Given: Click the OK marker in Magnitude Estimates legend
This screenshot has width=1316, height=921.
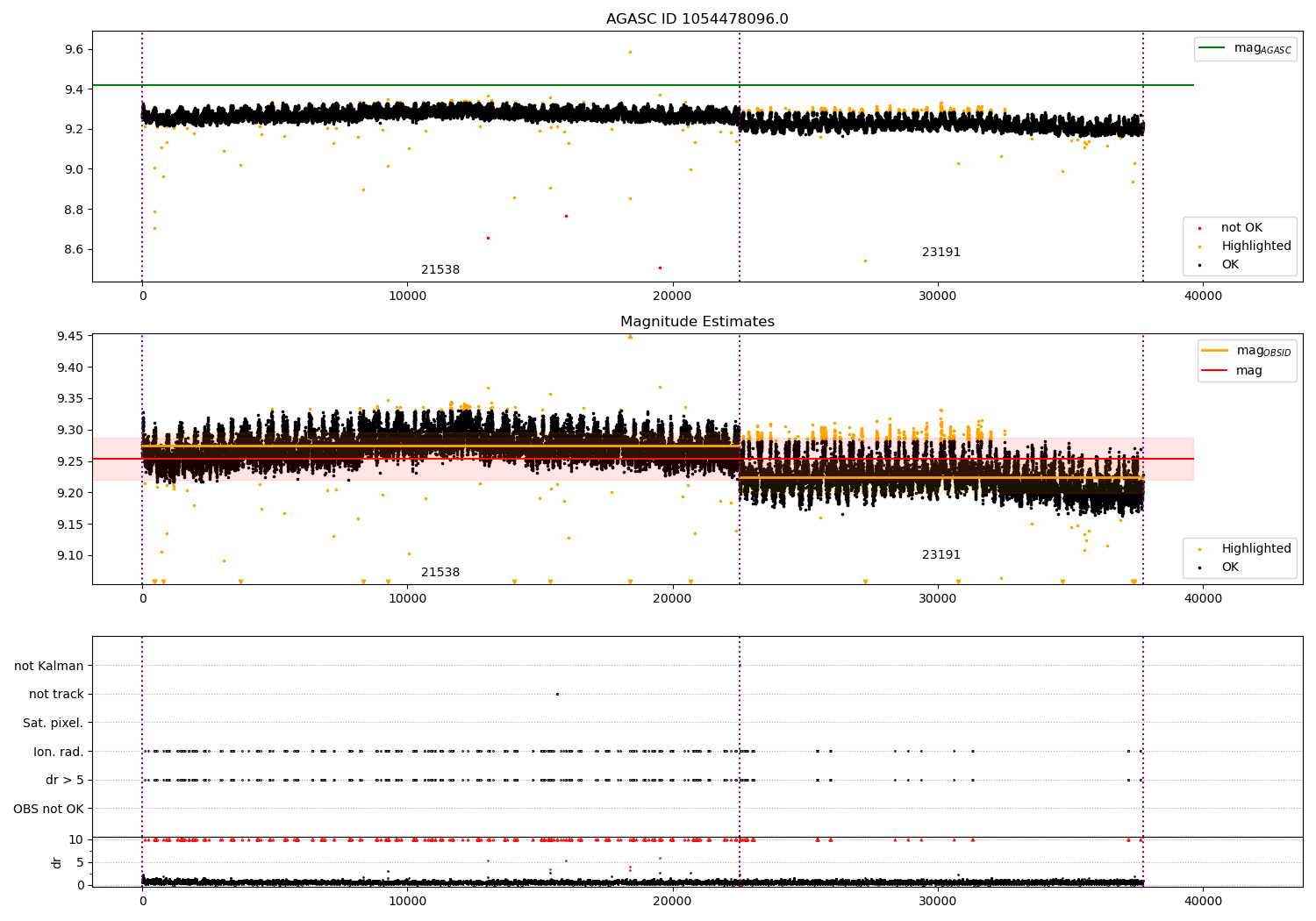Looking at the screenshot, I should pyautogui.click(x=1199, y=568).
